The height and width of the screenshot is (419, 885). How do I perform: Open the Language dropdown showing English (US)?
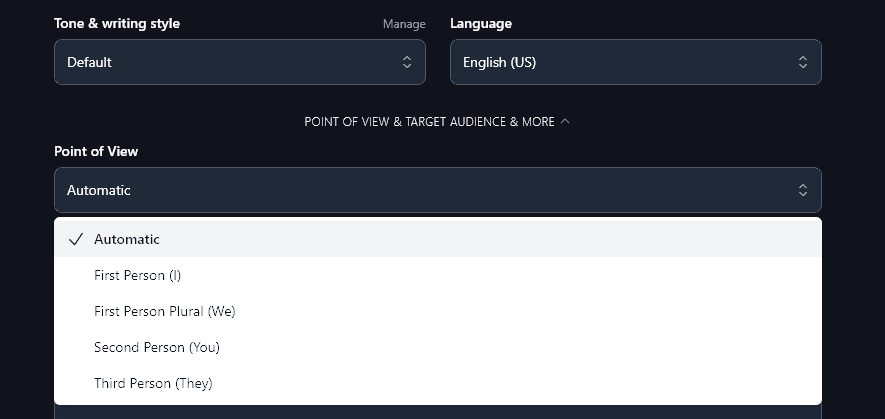(635, 62)
